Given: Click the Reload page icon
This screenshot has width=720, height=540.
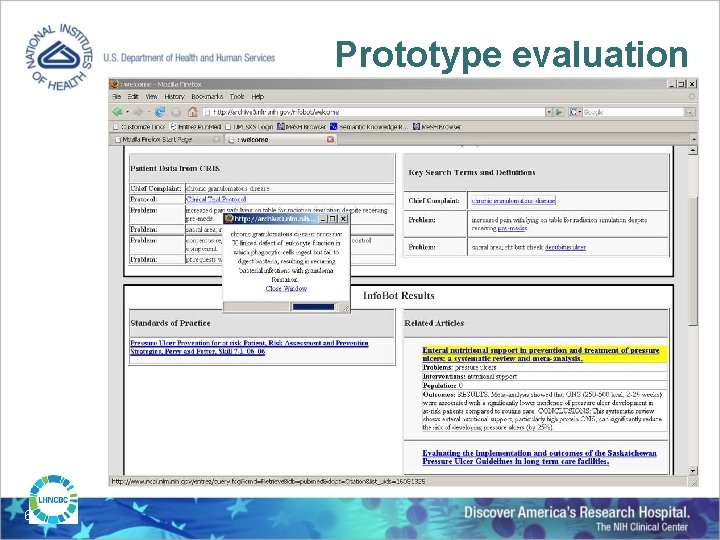Looking at the screenshot, I should [x=160, y=112].
